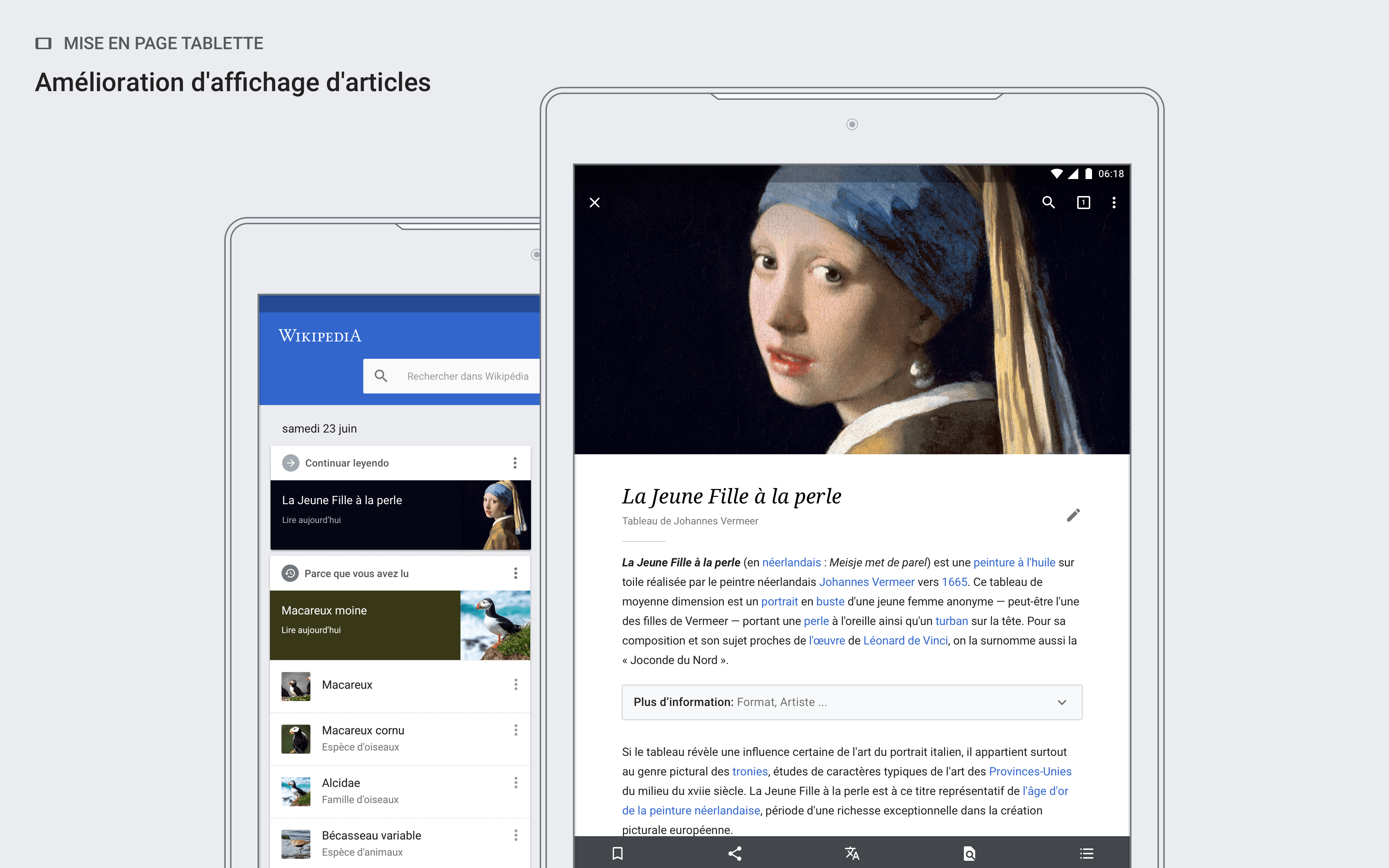Click the edit pencil icon
Screen dimensions: 1389x868
click(x=1073, y=515)
